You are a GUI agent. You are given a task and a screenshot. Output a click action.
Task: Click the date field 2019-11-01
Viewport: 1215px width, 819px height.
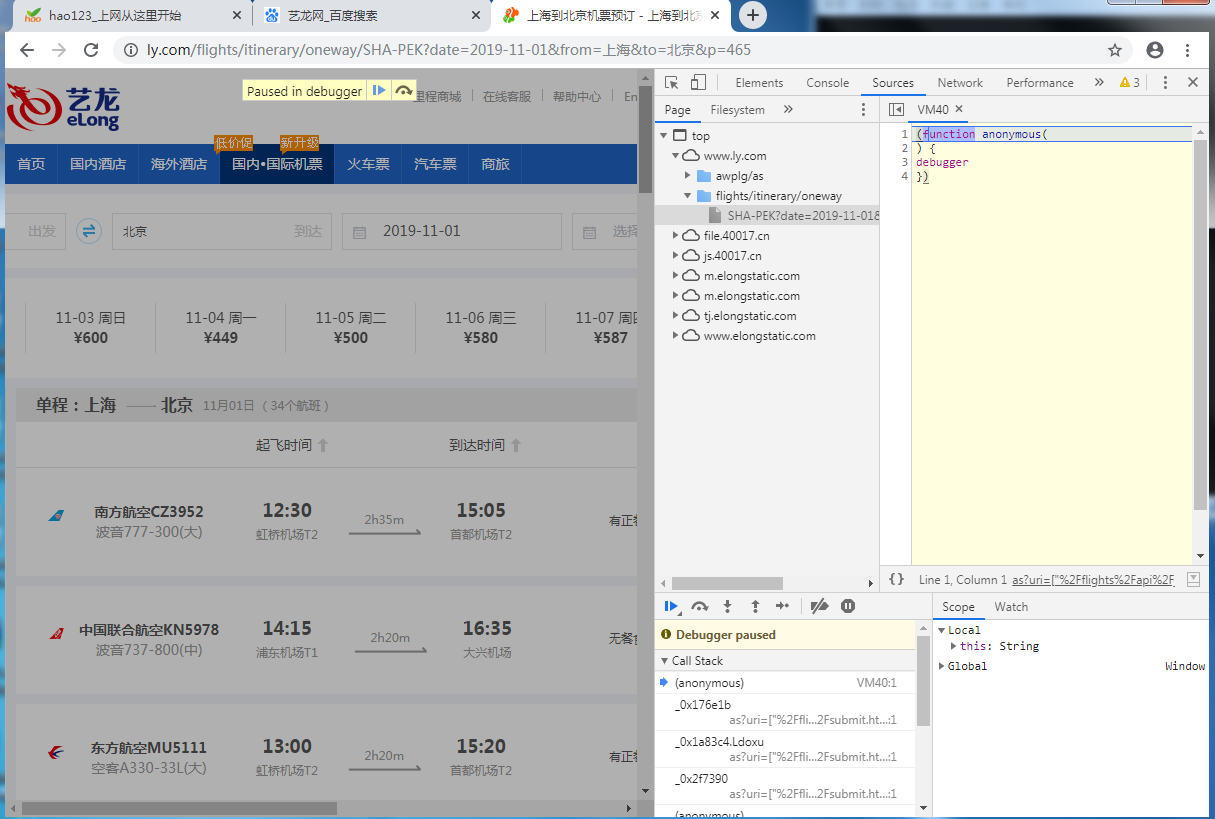(x=451, y=231)
